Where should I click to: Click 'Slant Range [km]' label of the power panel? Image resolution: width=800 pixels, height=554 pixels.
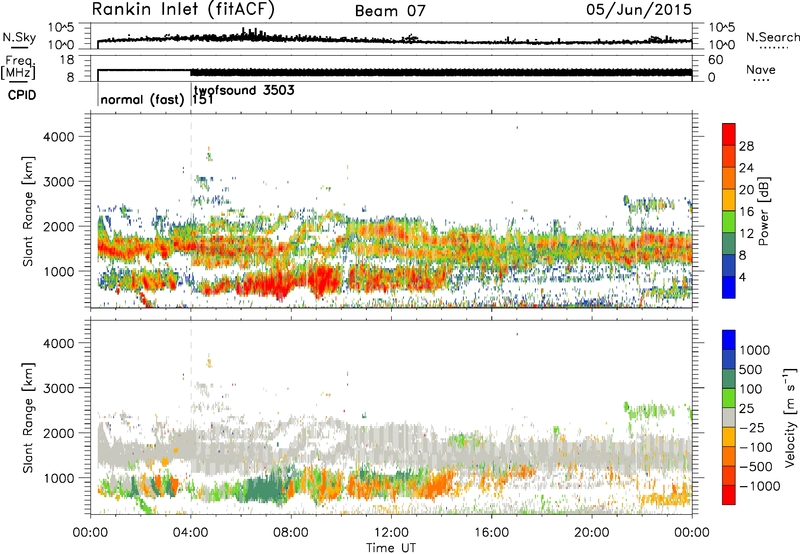click(28, 211)
